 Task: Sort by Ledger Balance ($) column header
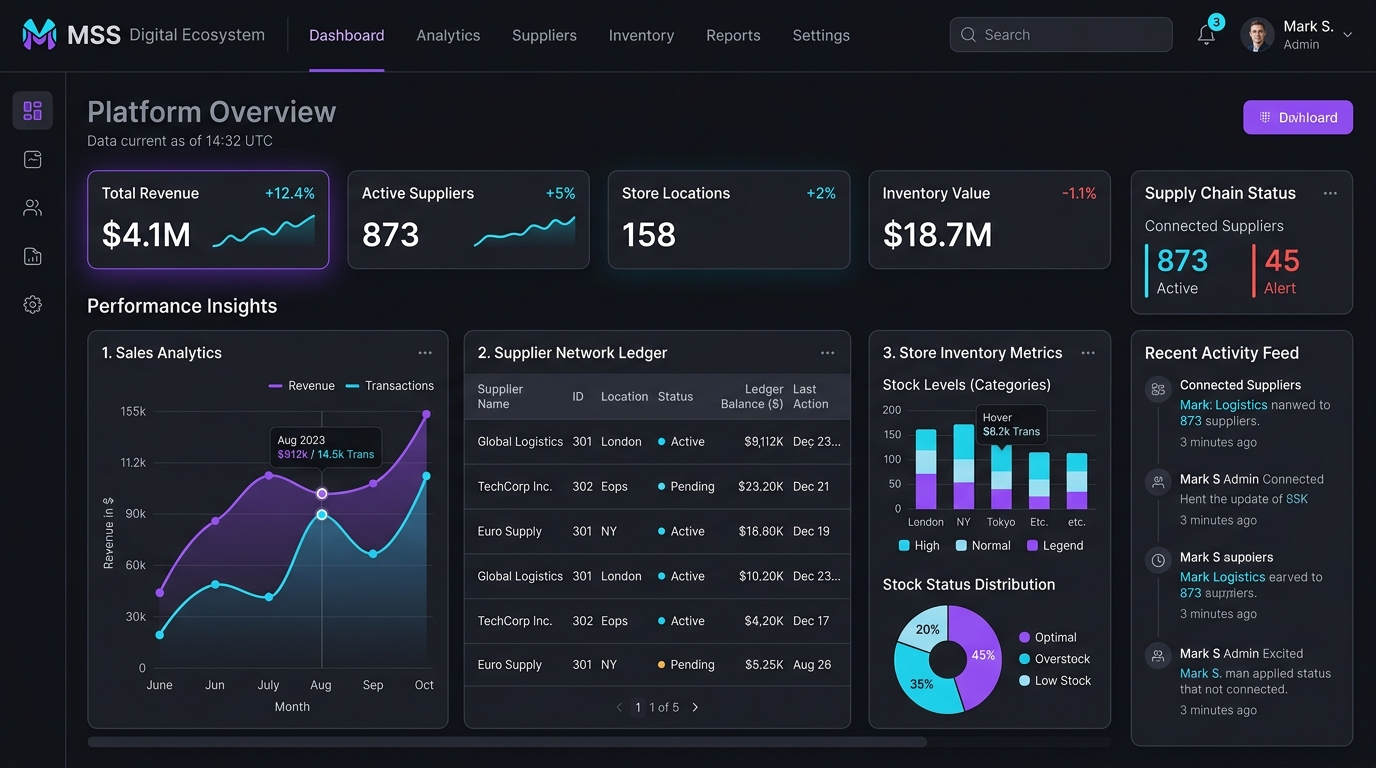[752, 397]
